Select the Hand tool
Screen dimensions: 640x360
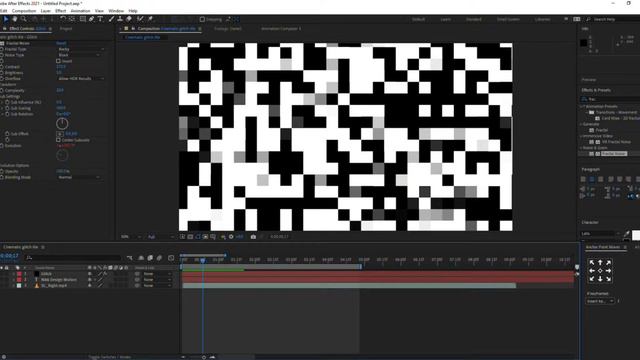point(15,19)
